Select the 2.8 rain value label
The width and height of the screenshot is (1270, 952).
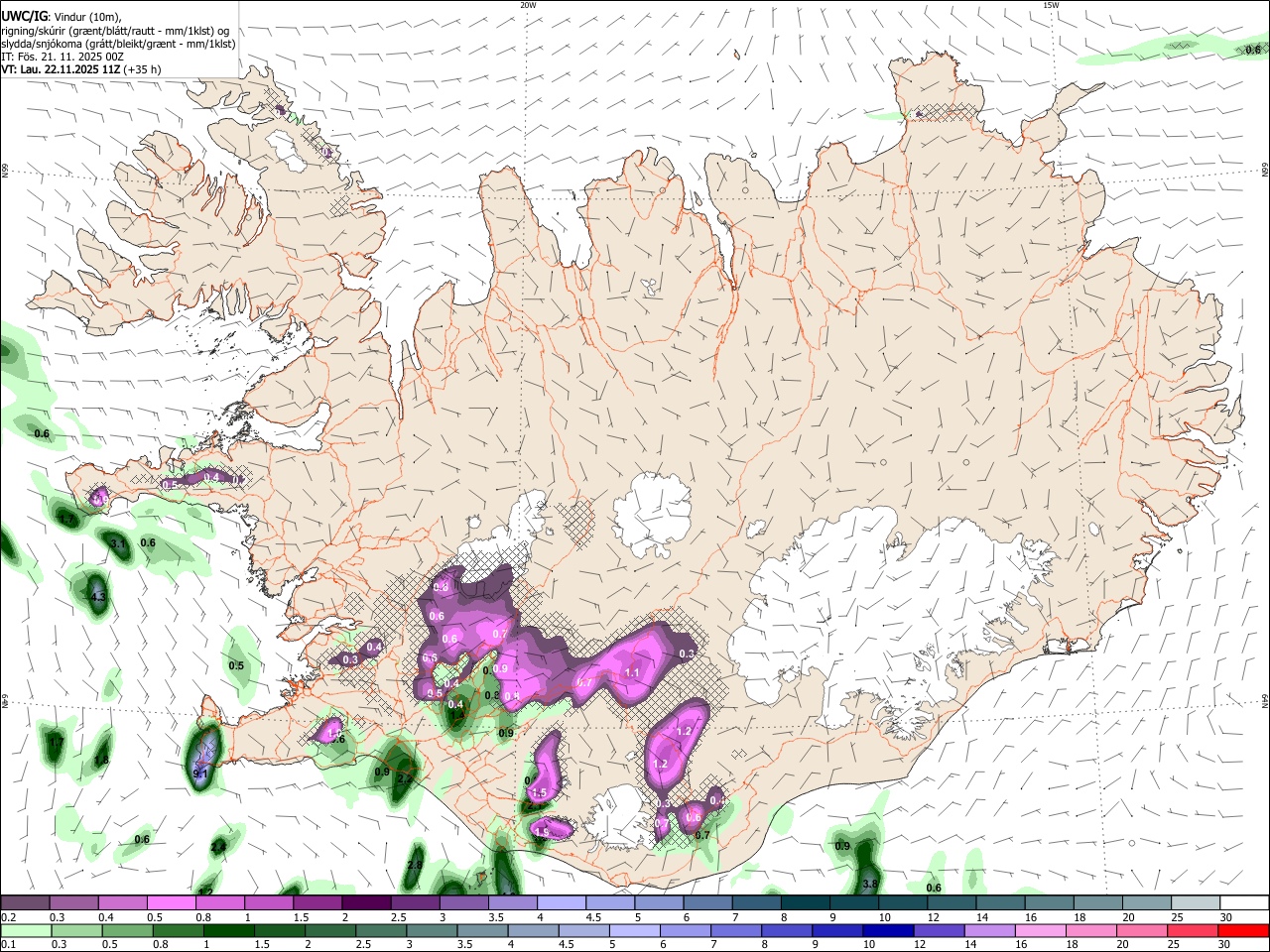click(415, 865)
